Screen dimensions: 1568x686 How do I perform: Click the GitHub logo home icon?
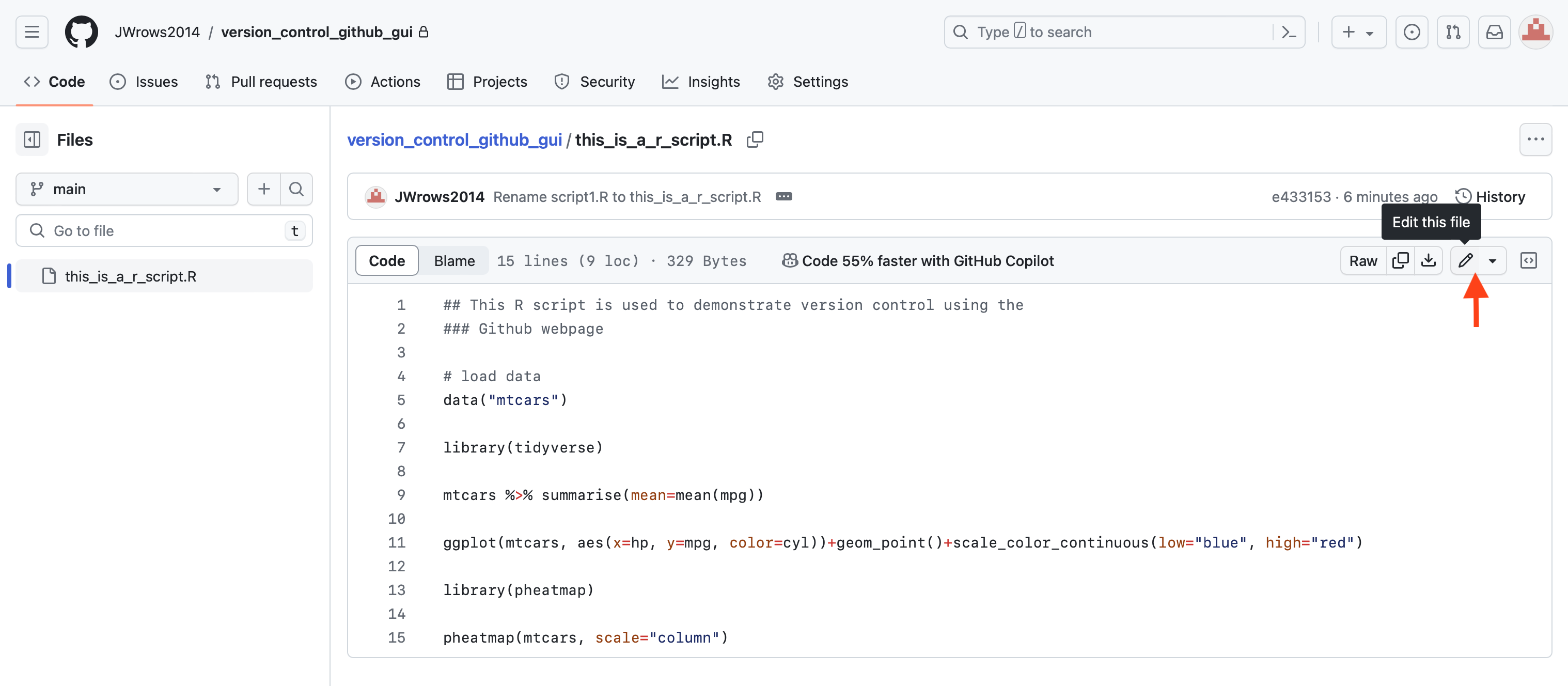82,32
